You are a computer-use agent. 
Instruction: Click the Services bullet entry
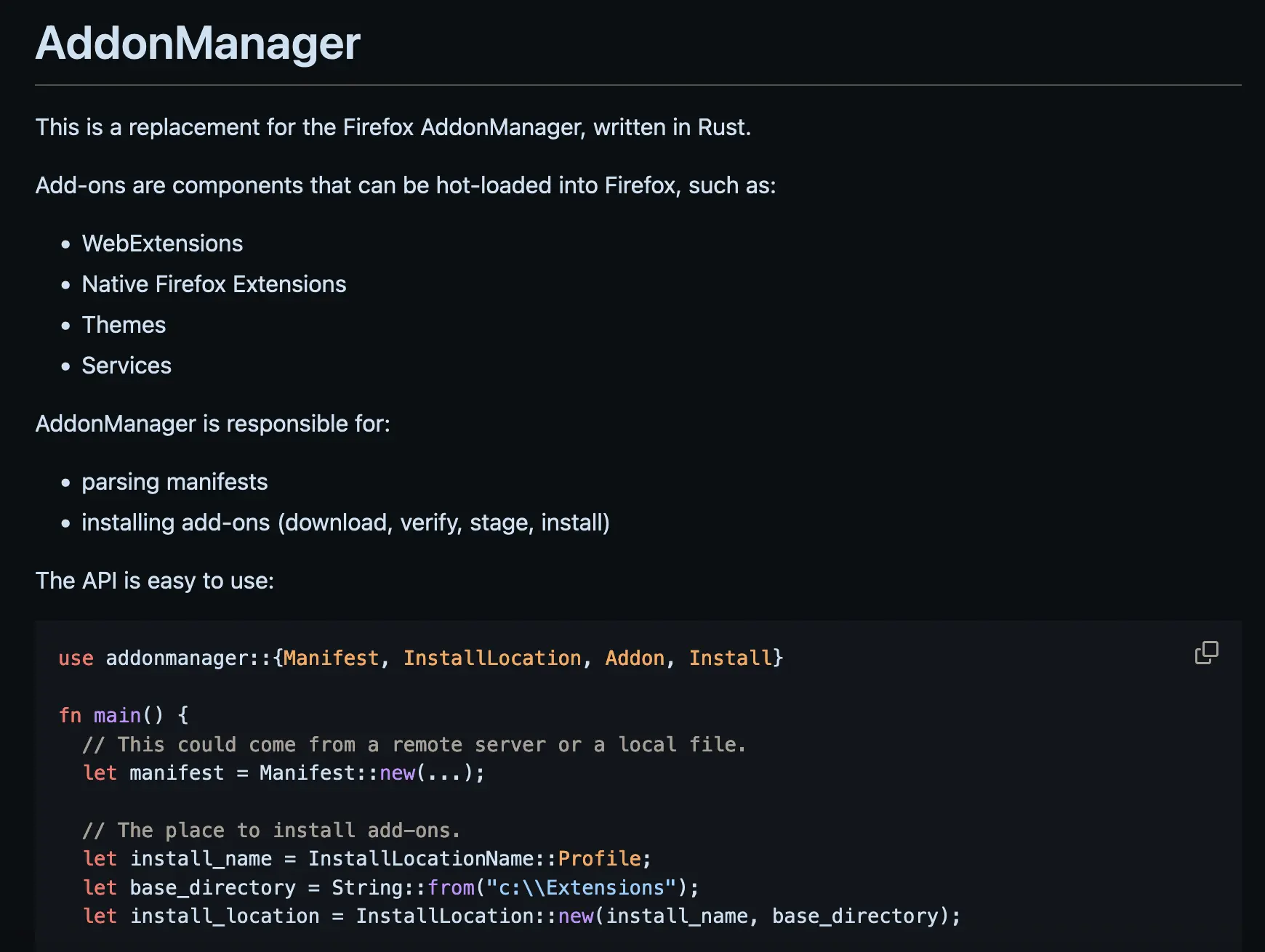point(126,366)
